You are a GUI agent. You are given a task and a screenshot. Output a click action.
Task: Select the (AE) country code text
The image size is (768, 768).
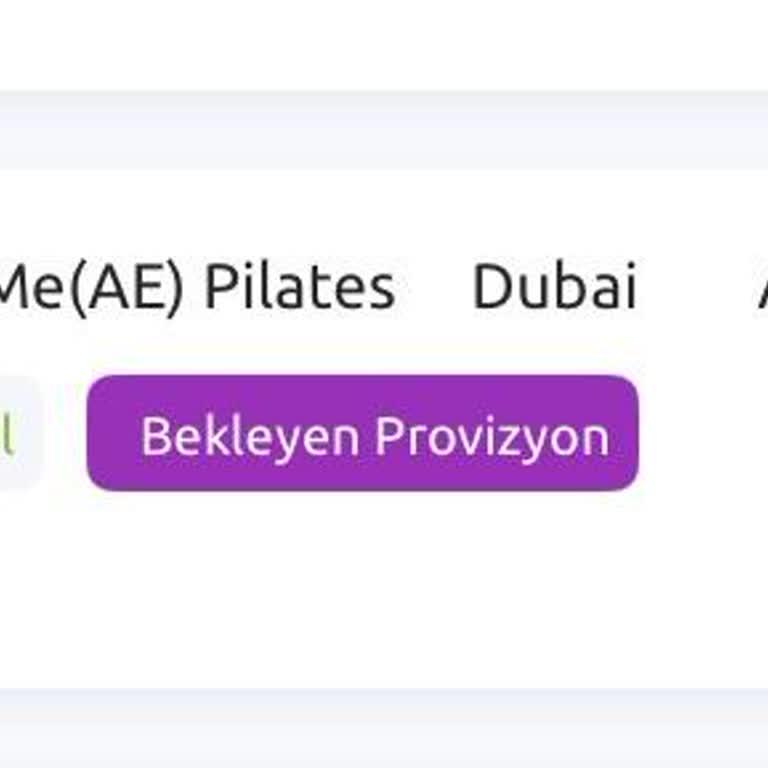point(127,289)
